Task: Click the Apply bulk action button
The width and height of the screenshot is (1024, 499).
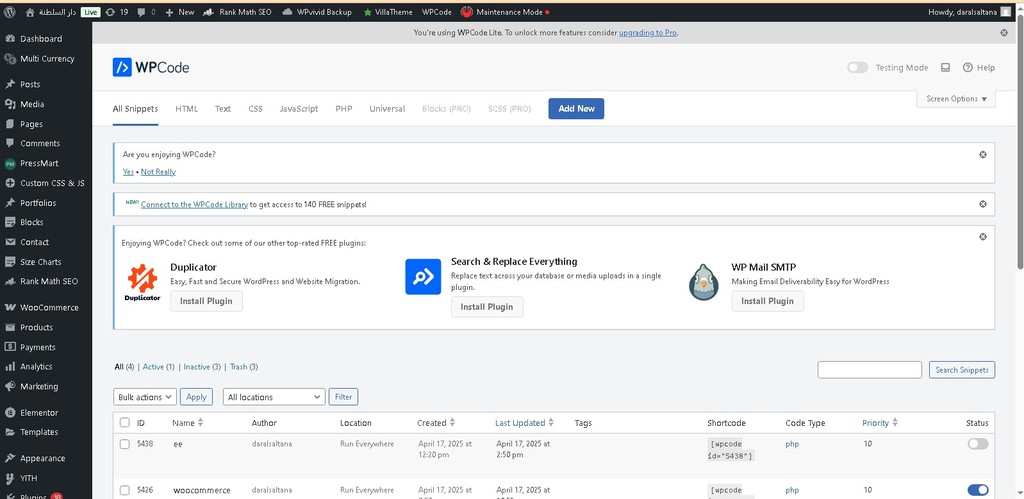Action: coord(197,397)
